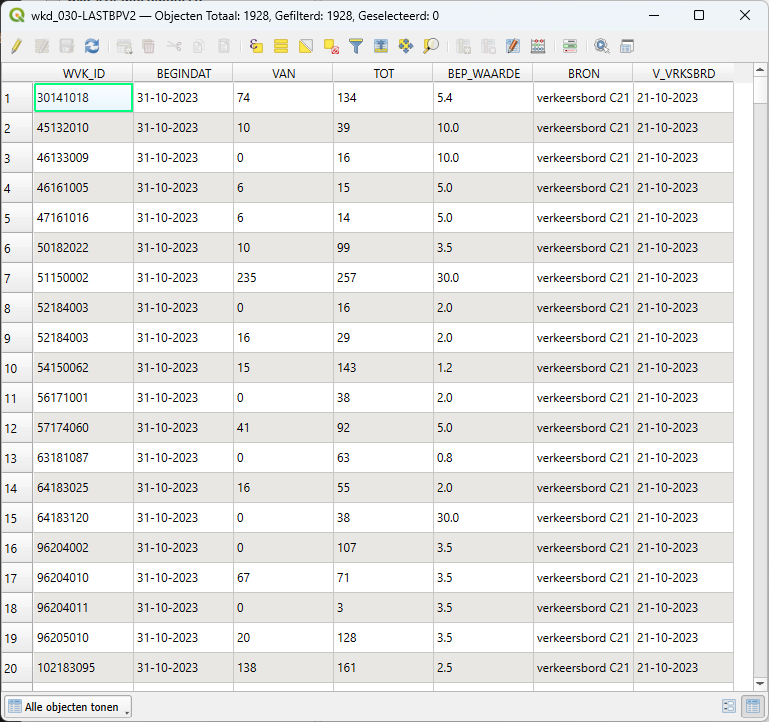Click WVK_ID cell 51150002
Screen dimensions: 769x722
coord(83,278)
